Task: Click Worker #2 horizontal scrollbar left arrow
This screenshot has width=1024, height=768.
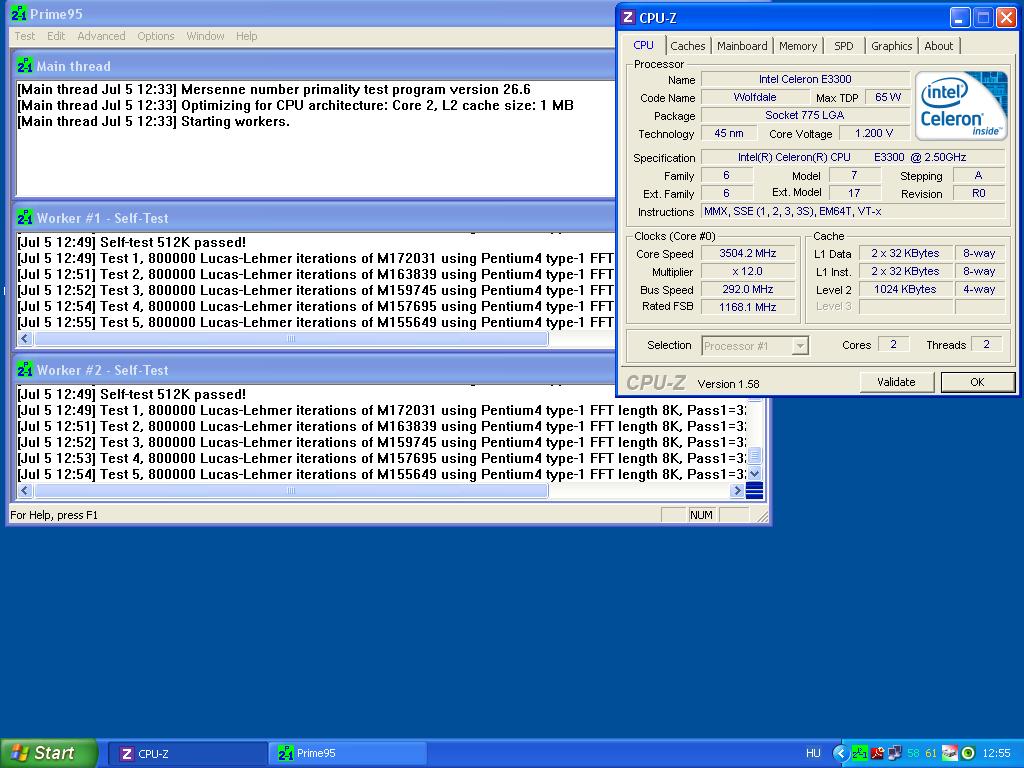Action: [25, 490]
